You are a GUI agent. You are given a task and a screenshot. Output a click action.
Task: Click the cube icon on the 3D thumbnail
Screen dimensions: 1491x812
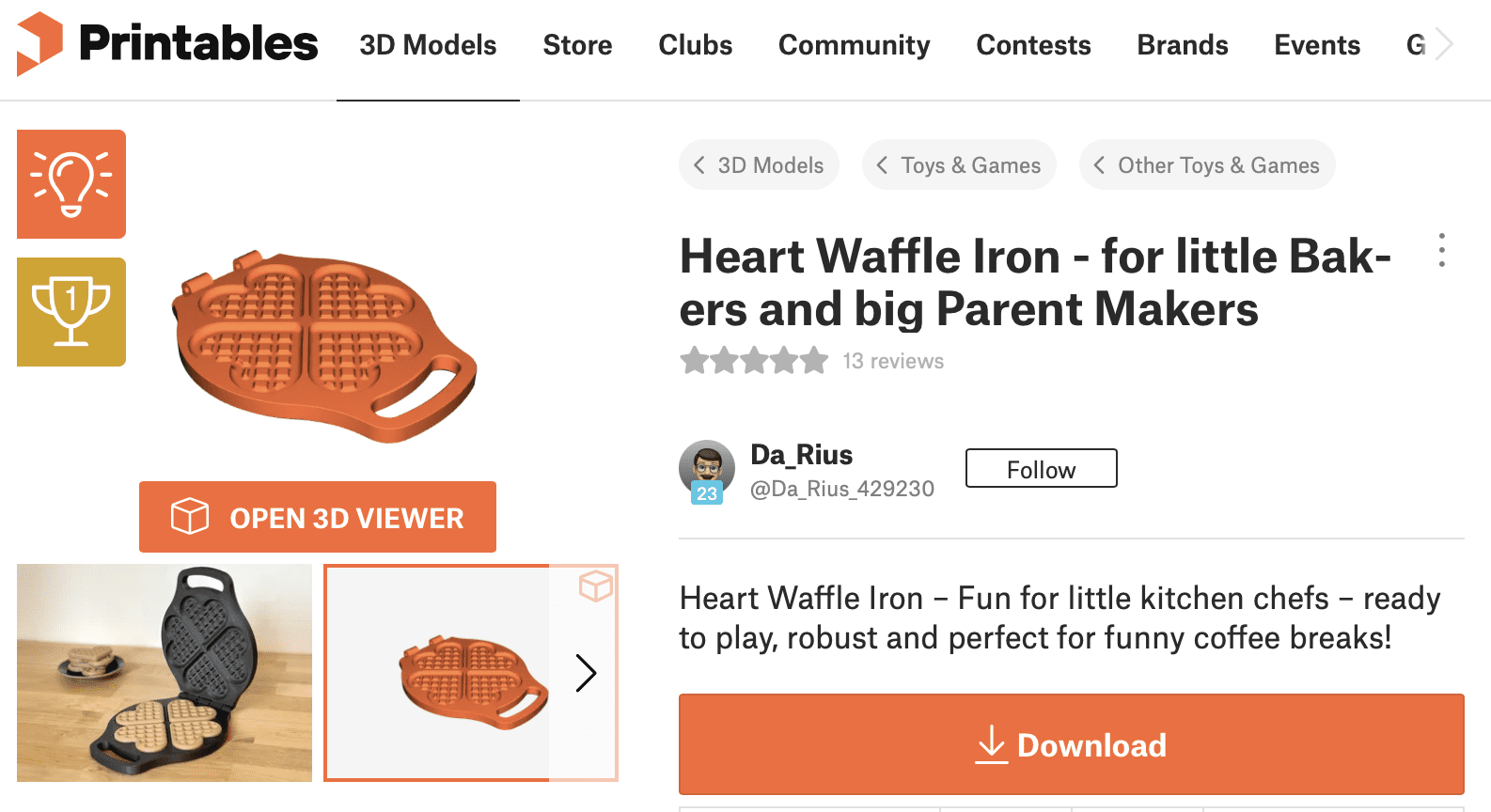pyautogui.click(x=596, y=586)
